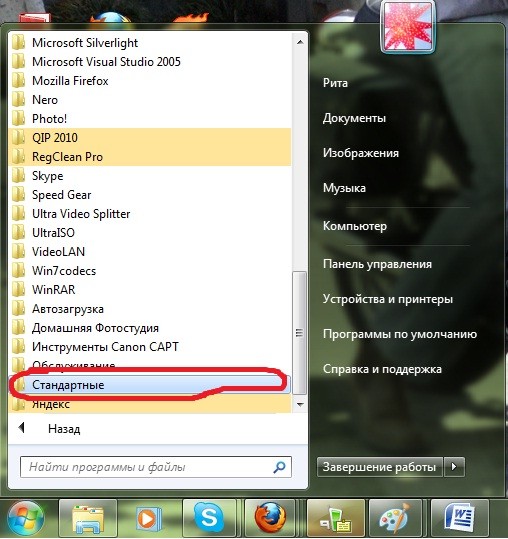Image resolution: width=508 pixels, height=539 pixels.
Task: Click Завершение работы button
Action: (379, 467)
